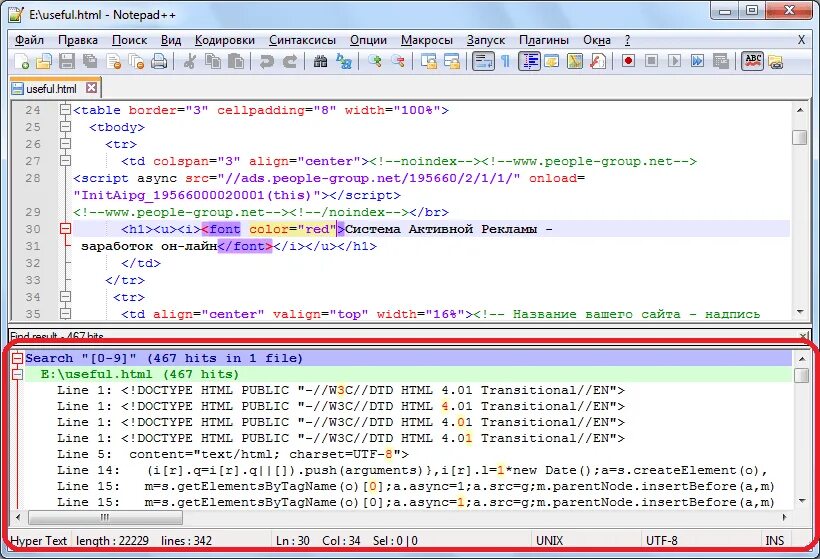Redo the edit via the toolbar arrow

point(290,62)
